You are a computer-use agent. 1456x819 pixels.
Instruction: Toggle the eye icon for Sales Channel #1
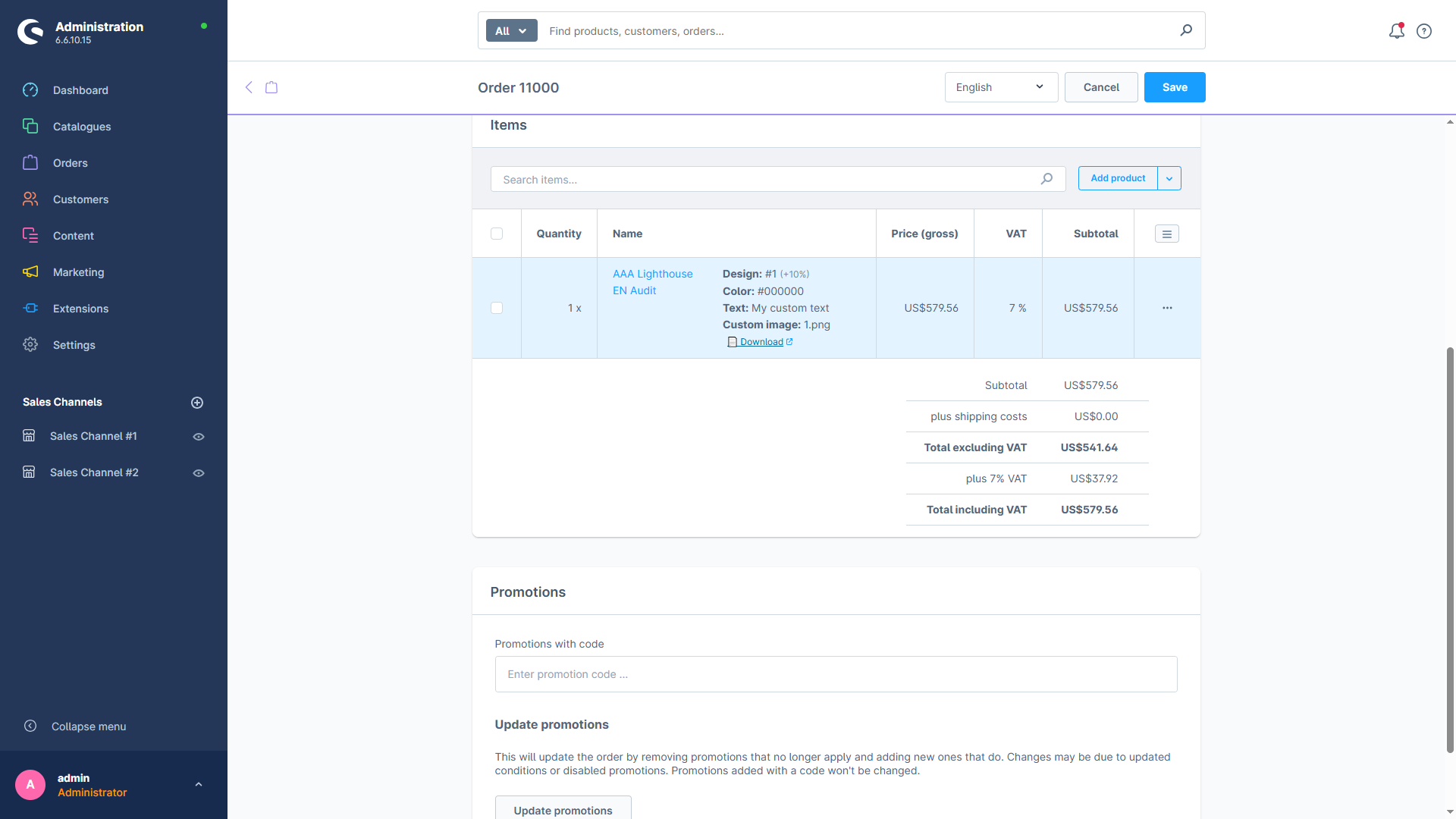point(199,437)
